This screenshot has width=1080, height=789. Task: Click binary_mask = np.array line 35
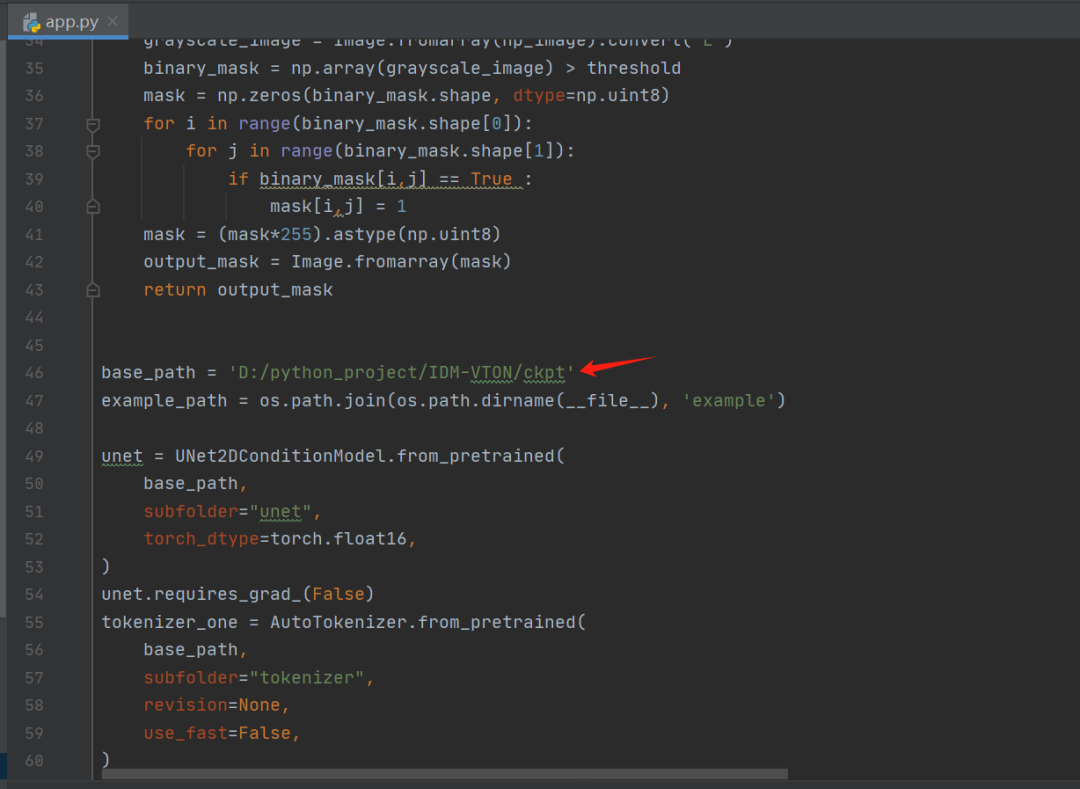click(412, 68)
